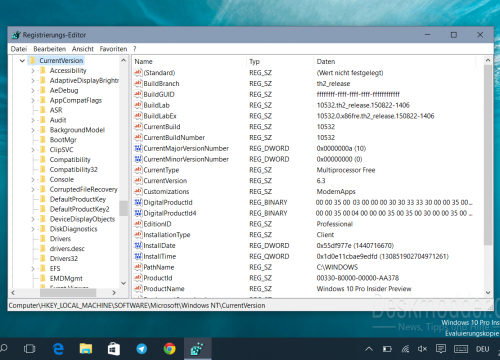
Task: Expand the ClipSVC key
Action: [x=33, y=150]
